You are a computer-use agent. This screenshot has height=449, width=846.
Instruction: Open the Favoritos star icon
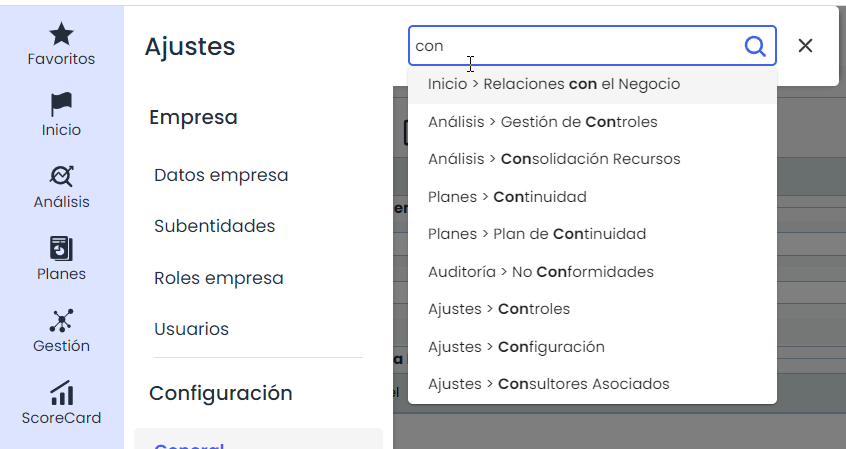coord(61,35)
